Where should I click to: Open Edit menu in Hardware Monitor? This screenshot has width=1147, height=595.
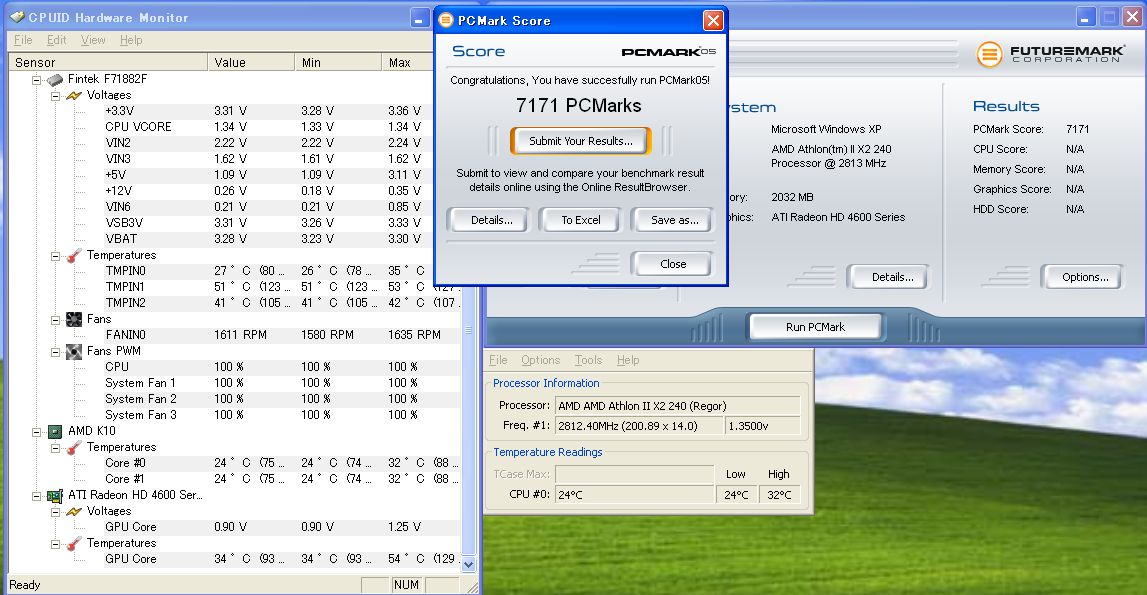click(56, 40)
